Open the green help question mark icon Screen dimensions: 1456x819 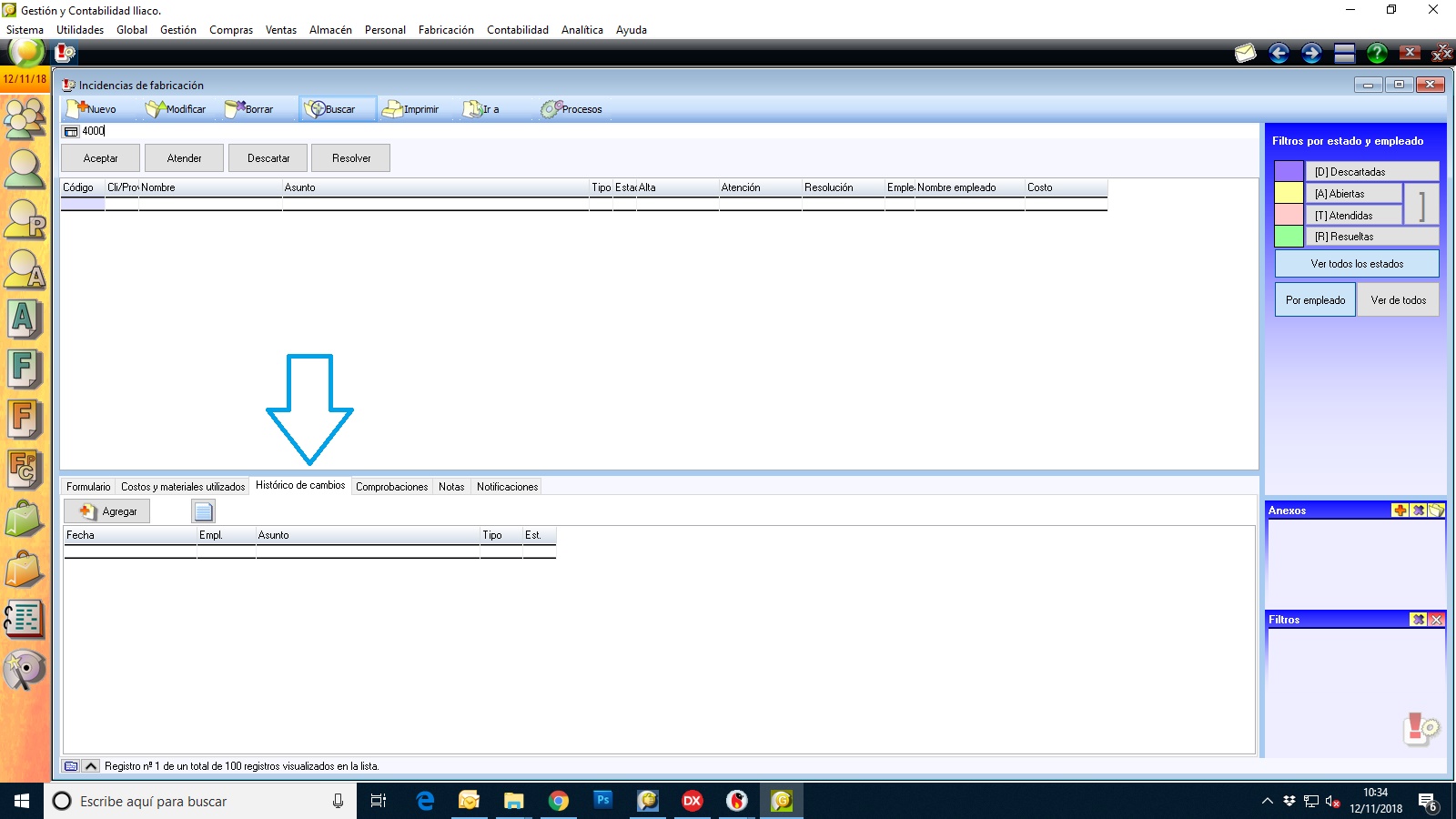pyautogui.click(x=1377, y=54)
